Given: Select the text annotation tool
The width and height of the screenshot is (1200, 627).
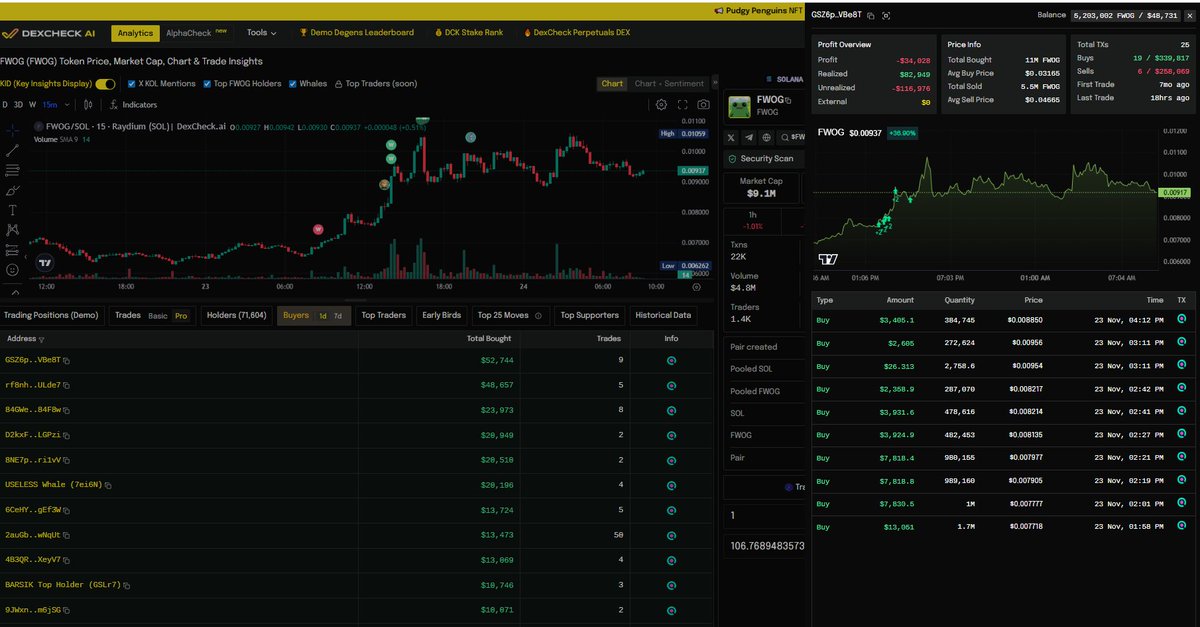Looking at the screenshot, I should 12,210.
